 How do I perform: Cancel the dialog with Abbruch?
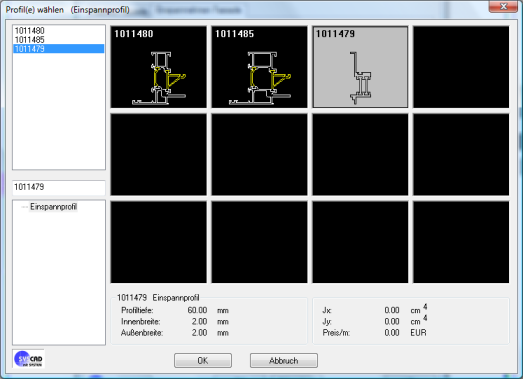(284, 361)
